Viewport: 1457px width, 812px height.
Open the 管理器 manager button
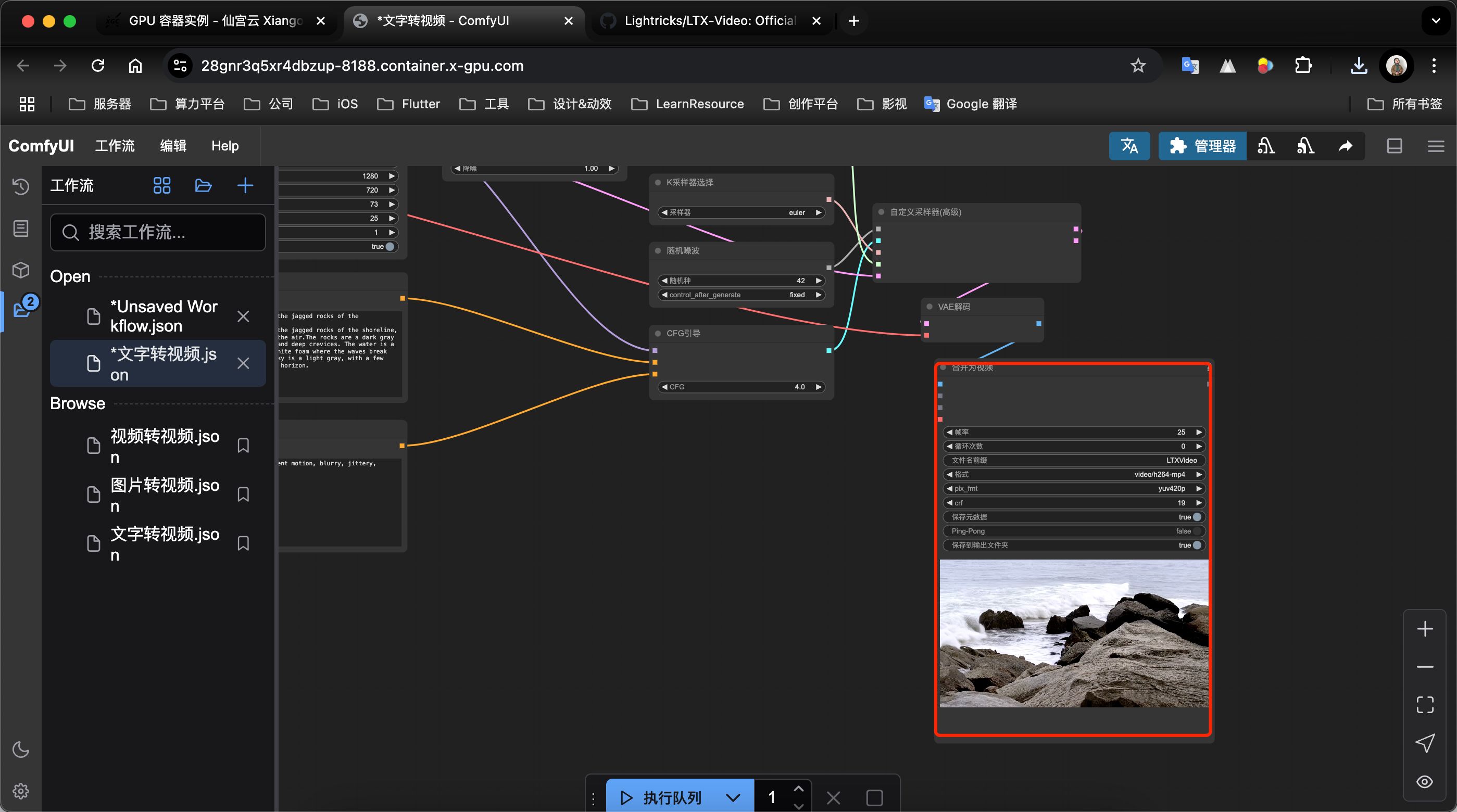[1202, 146]
